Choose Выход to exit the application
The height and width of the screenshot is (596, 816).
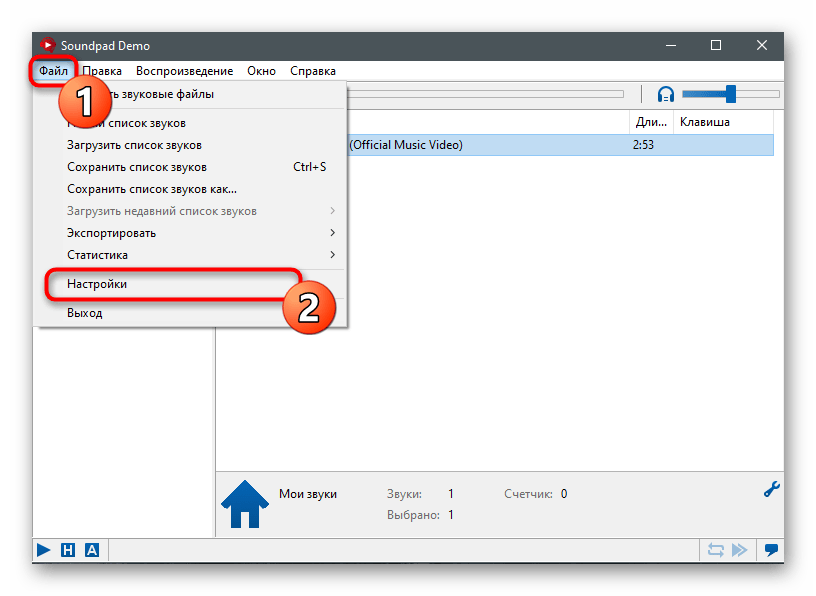coord(85,313)
